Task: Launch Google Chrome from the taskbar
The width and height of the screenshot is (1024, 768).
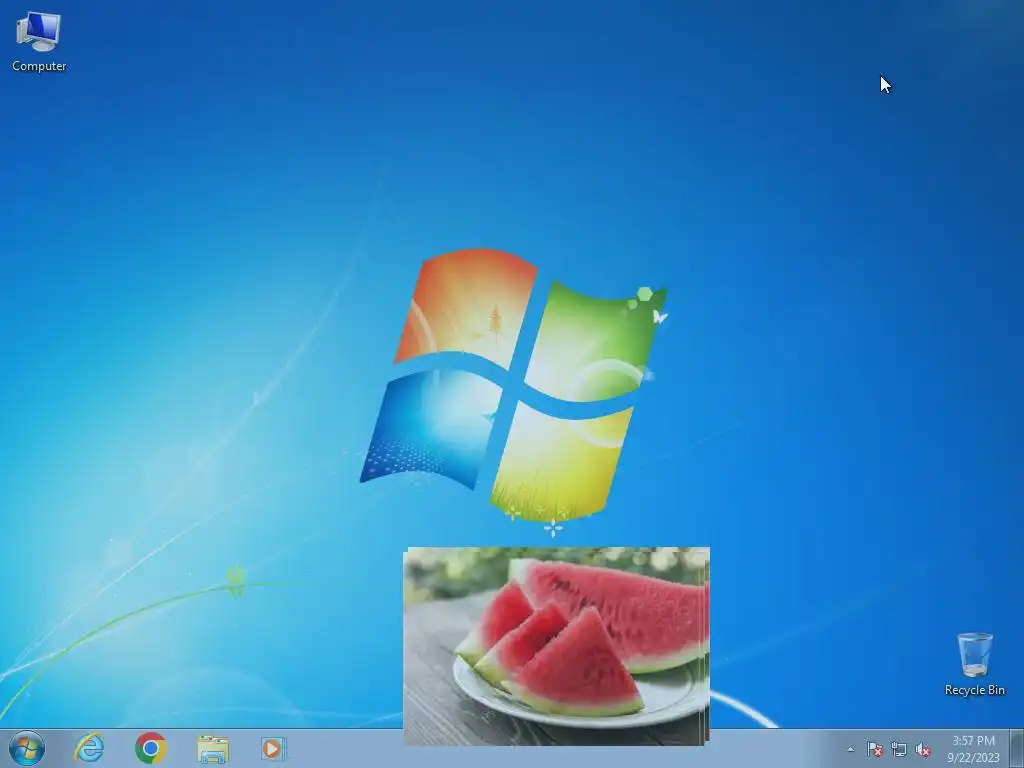Action: [151, 748]
